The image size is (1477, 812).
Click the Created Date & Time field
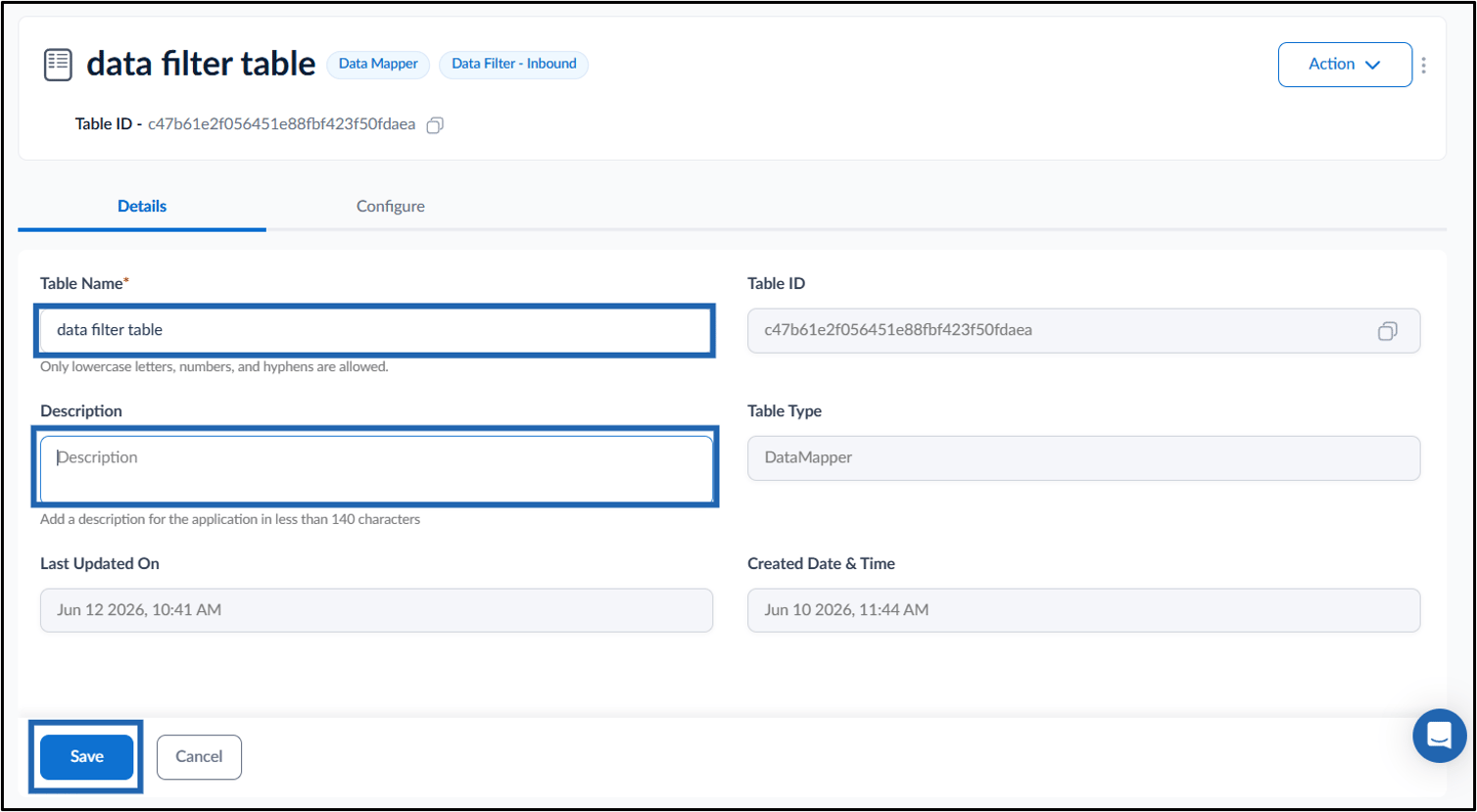coord(1083,609)
